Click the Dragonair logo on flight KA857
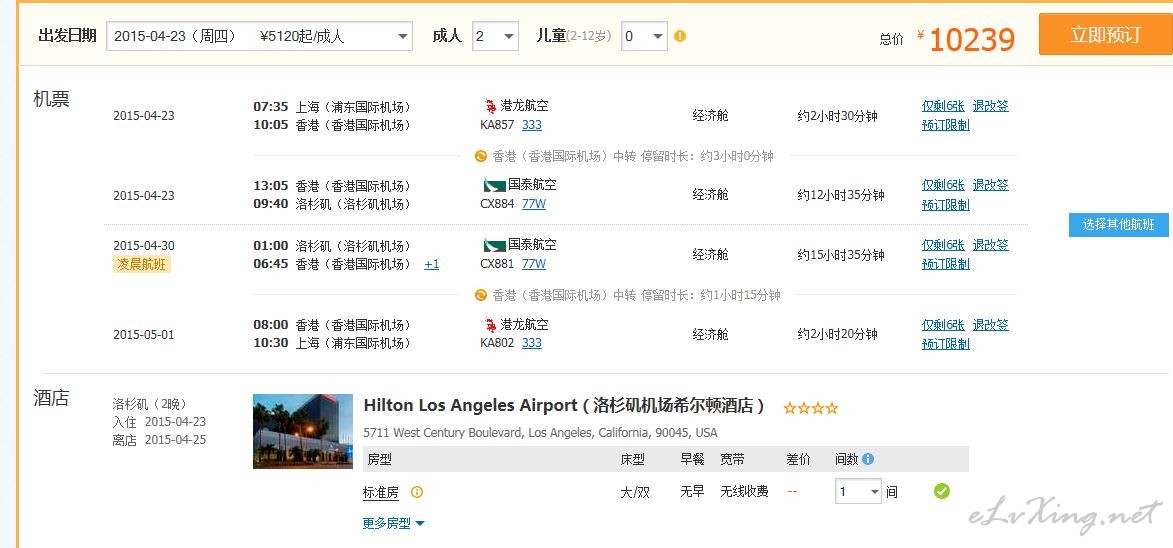Viewport: 1173px width, 548px height. [491, 105]
